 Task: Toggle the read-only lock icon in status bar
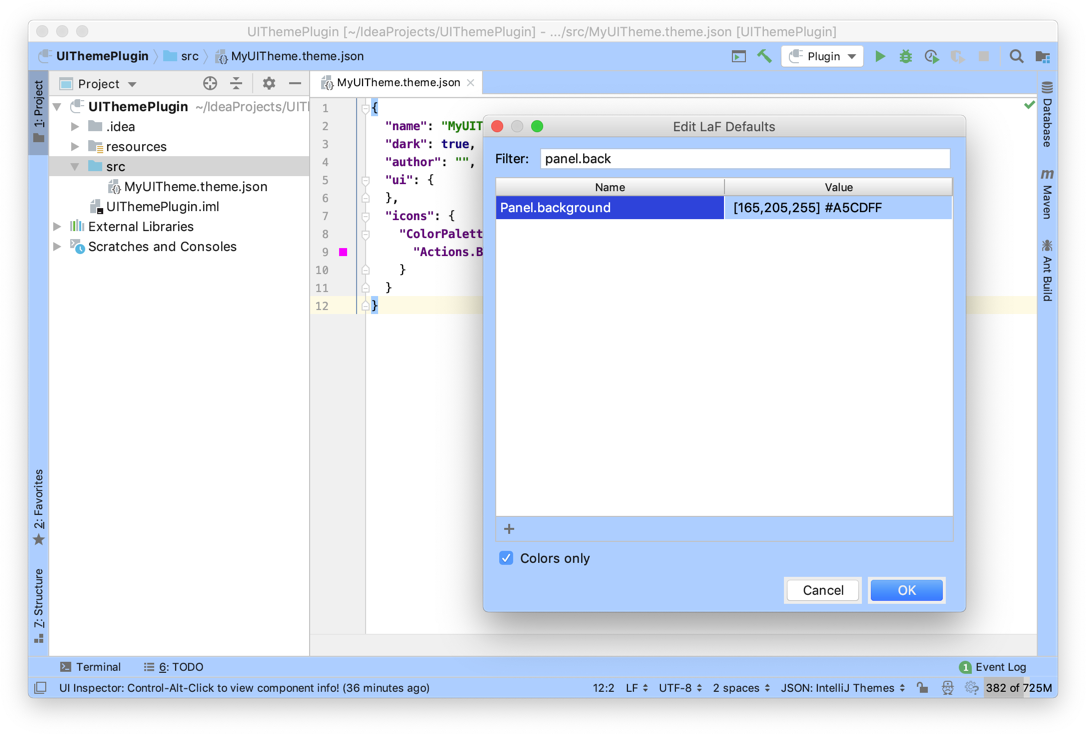tap(922, 688)
